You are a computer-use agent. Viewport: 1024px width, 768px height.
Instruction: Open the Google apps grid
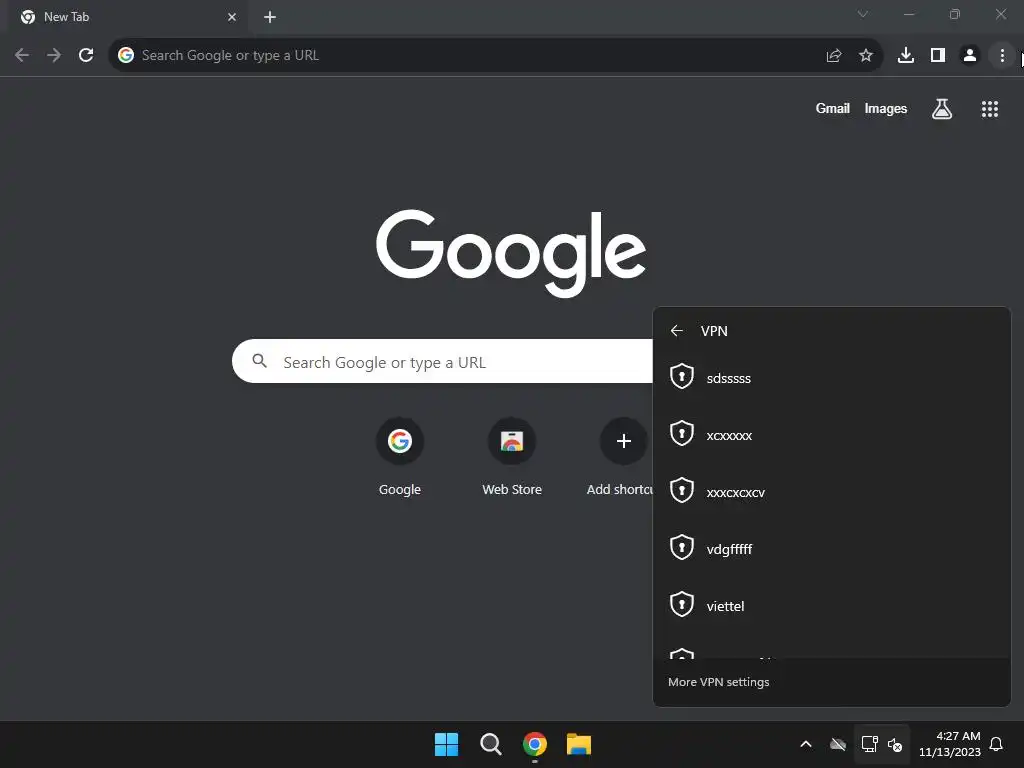[x=990, y=109]
